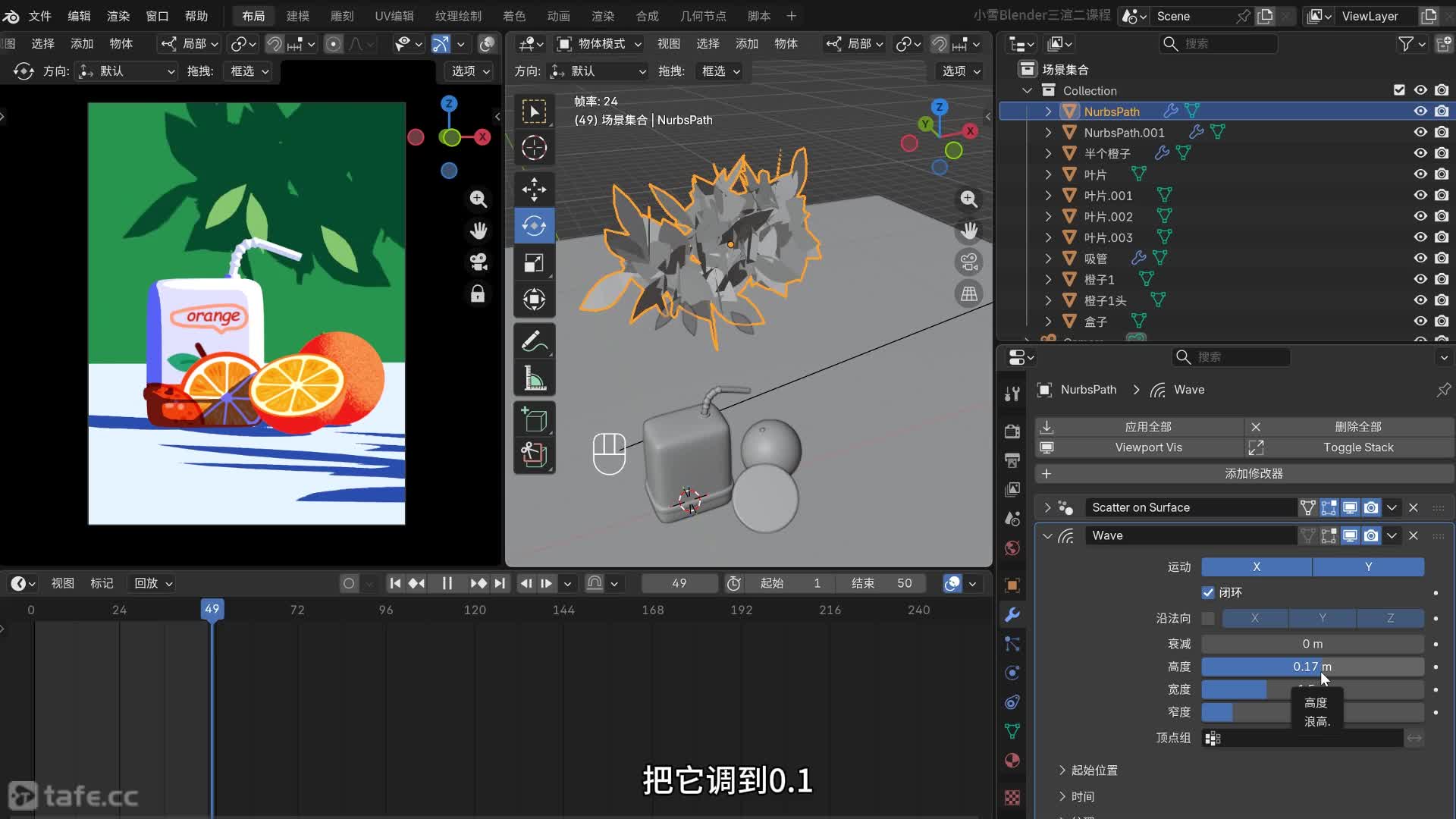The width and height of the screenshot is (1456, 819).
Task: Open the 帮助 menu
Action: (x=196, y=16)
